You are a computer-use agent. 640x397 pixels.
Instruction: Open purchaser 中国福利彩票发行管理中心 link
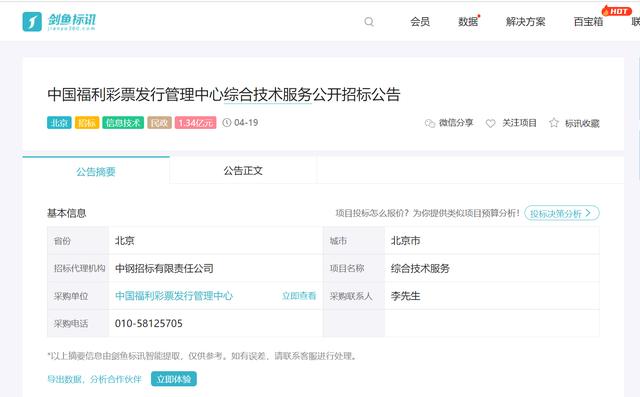coord(174,296)
